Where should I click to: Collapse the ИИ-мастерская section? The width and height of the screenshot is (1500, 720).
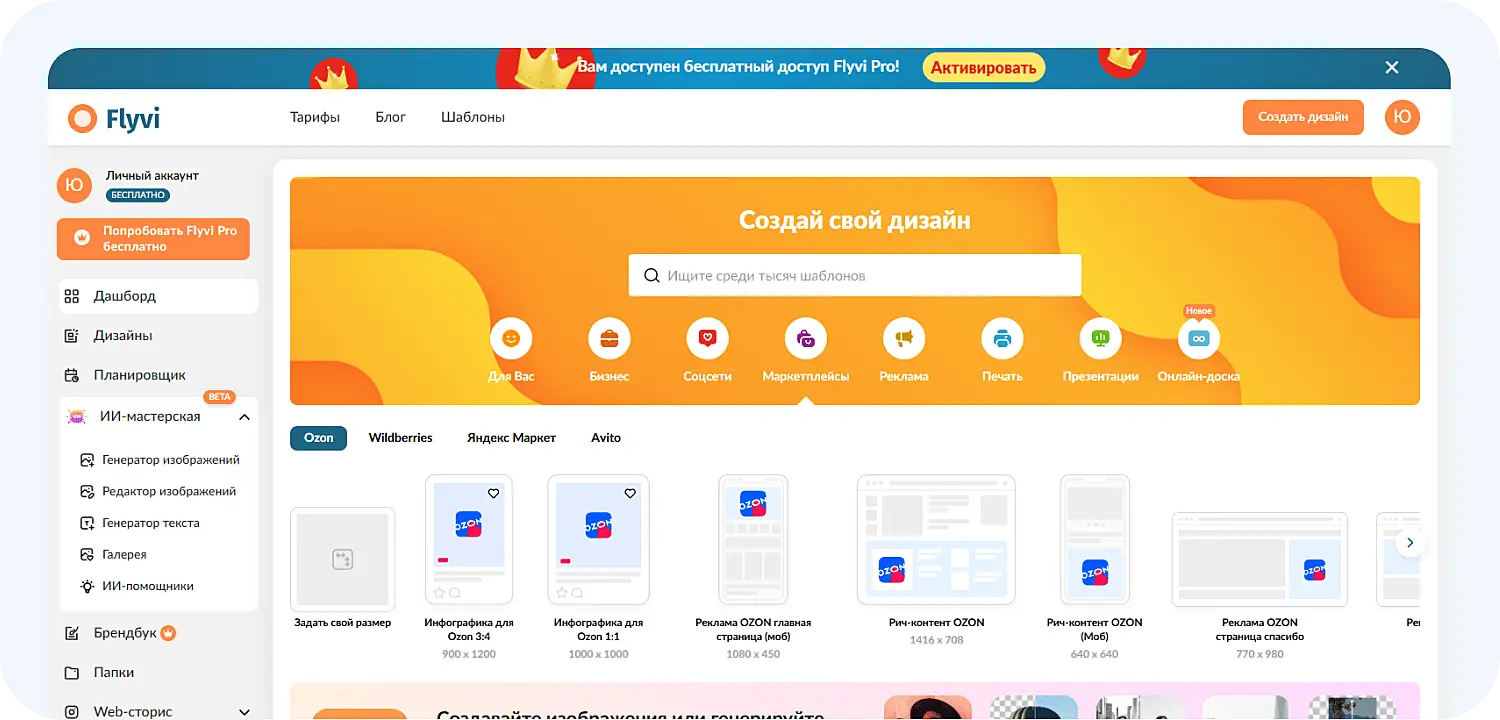click(244, 416)
